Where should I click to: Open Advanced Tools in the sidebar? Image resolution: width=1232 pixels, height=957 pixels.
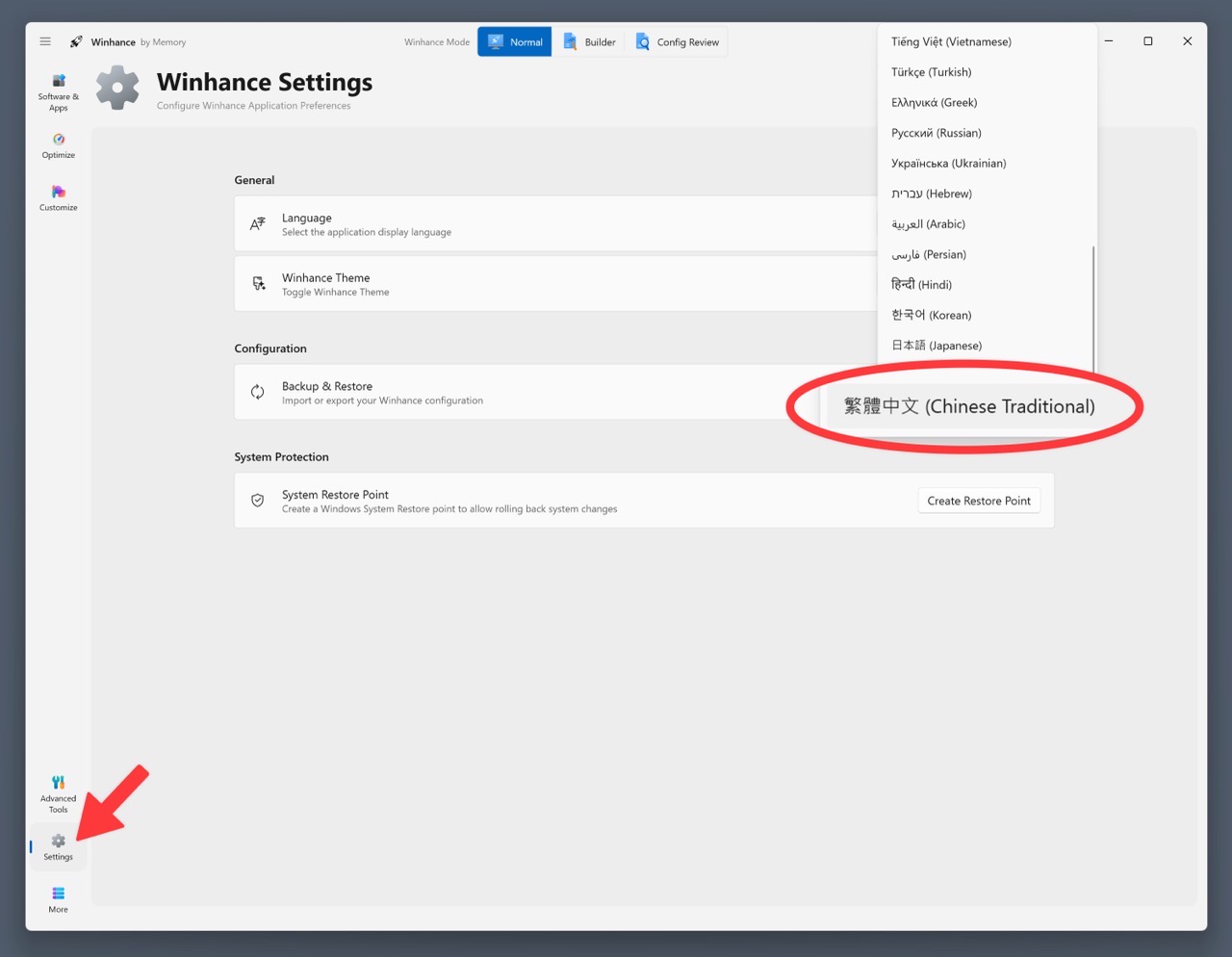[59, 793]
